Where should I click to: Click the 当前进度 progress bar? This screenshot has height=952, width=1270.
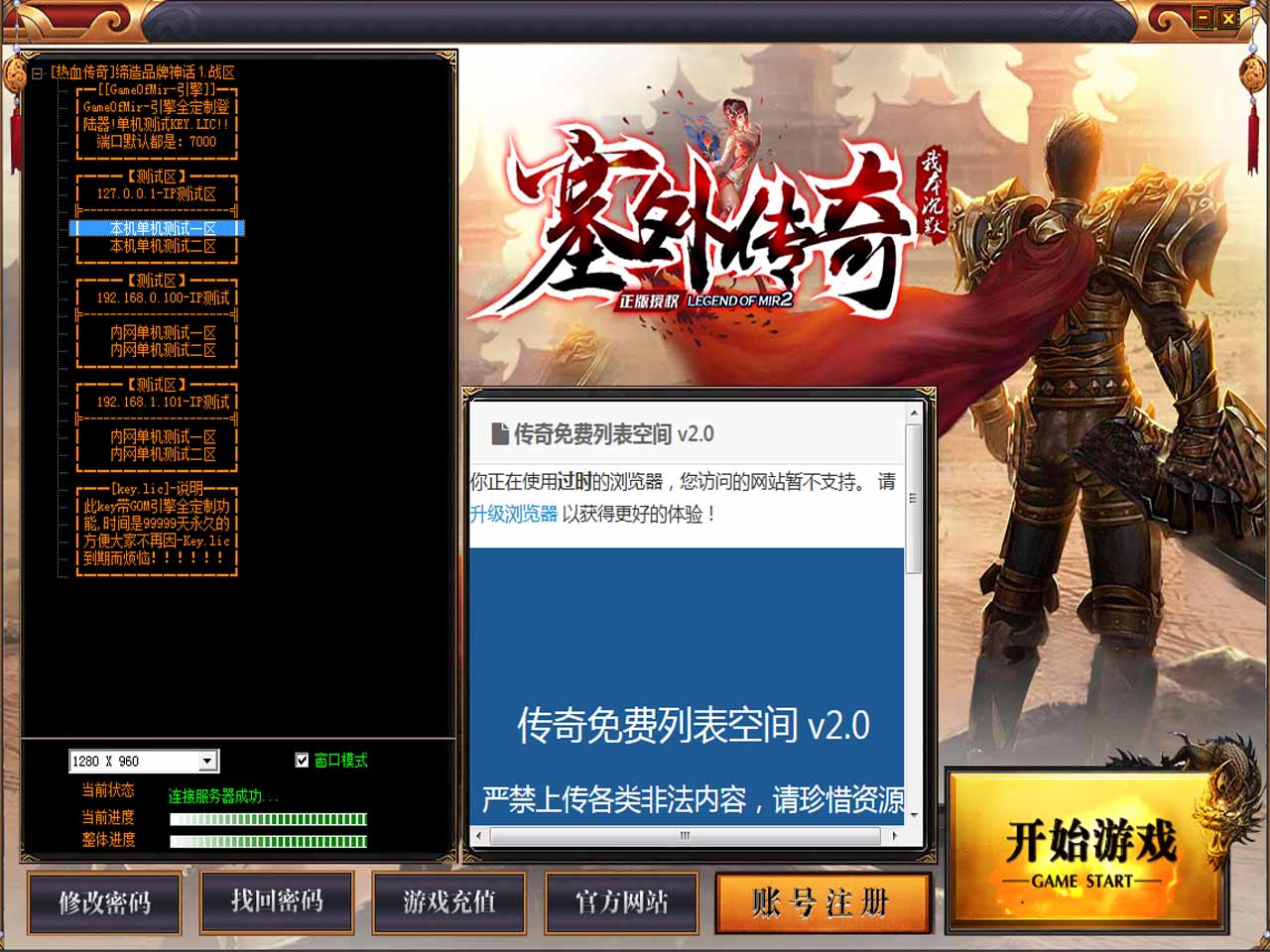[268, 819]
